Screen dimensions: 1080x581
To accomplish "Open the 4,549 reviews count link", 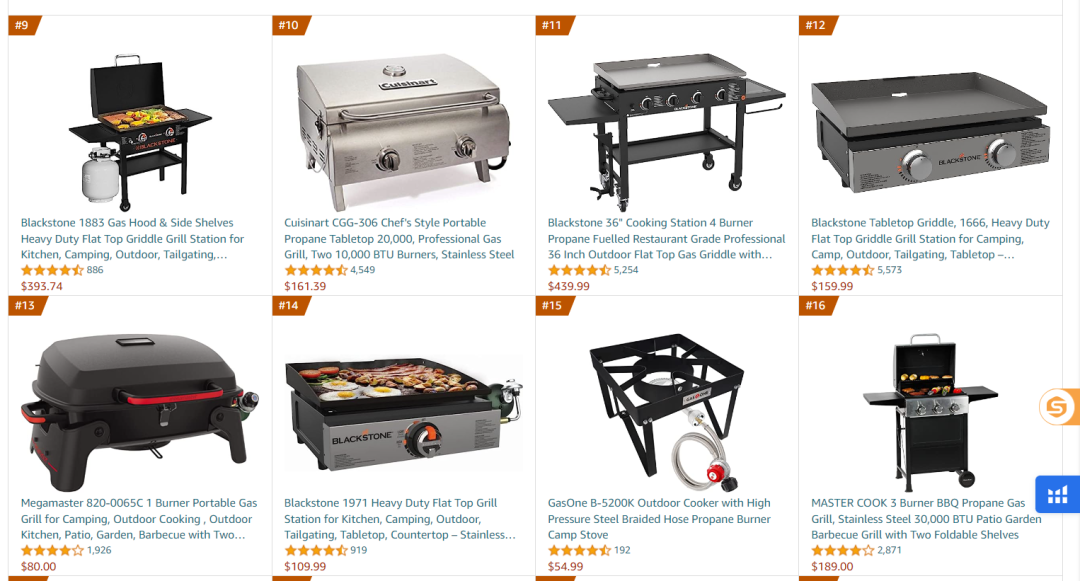I will coord(363,270).
